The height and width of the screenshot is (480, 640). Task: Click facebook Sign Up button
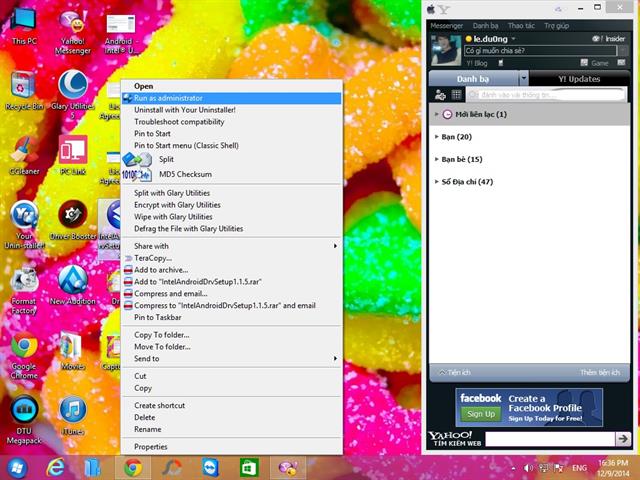tap(481, 414)
